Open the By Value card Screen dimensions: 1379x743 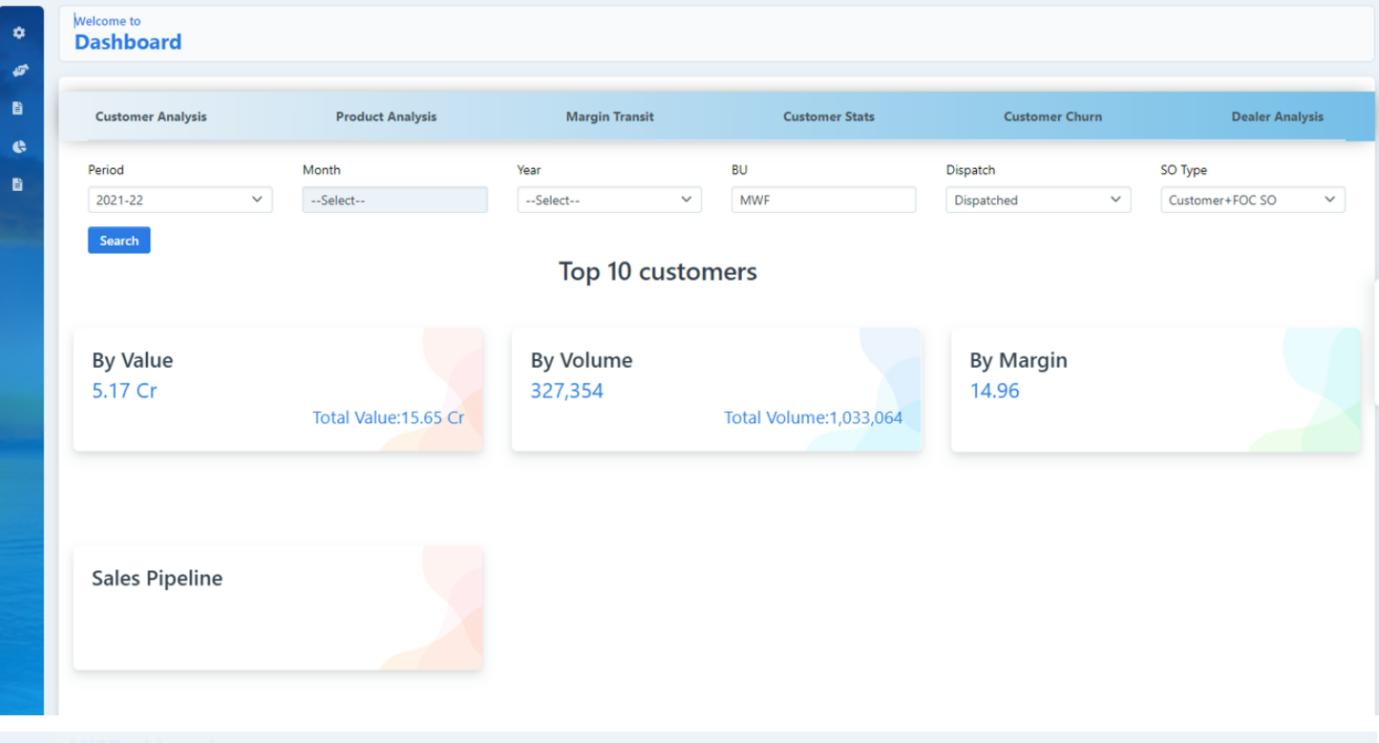click(x=278, y=389)
